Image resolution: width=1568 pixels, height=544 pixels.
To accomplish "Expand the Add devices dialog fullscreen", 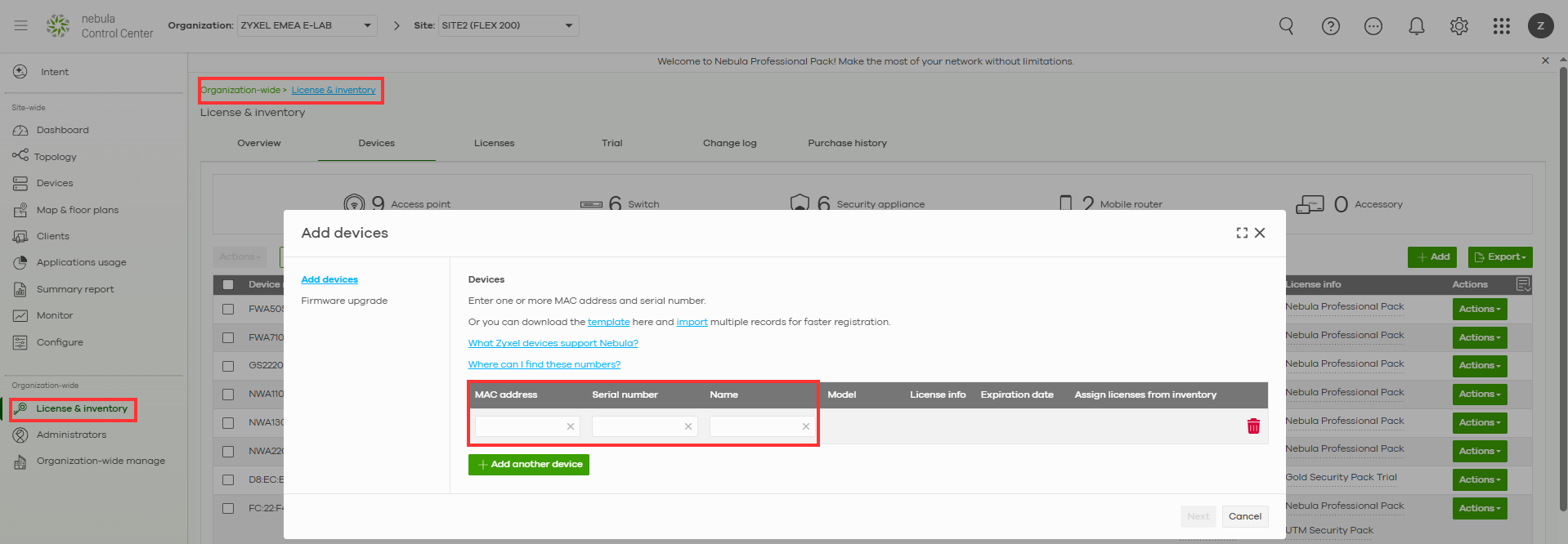I will (x=1242, y=233).
